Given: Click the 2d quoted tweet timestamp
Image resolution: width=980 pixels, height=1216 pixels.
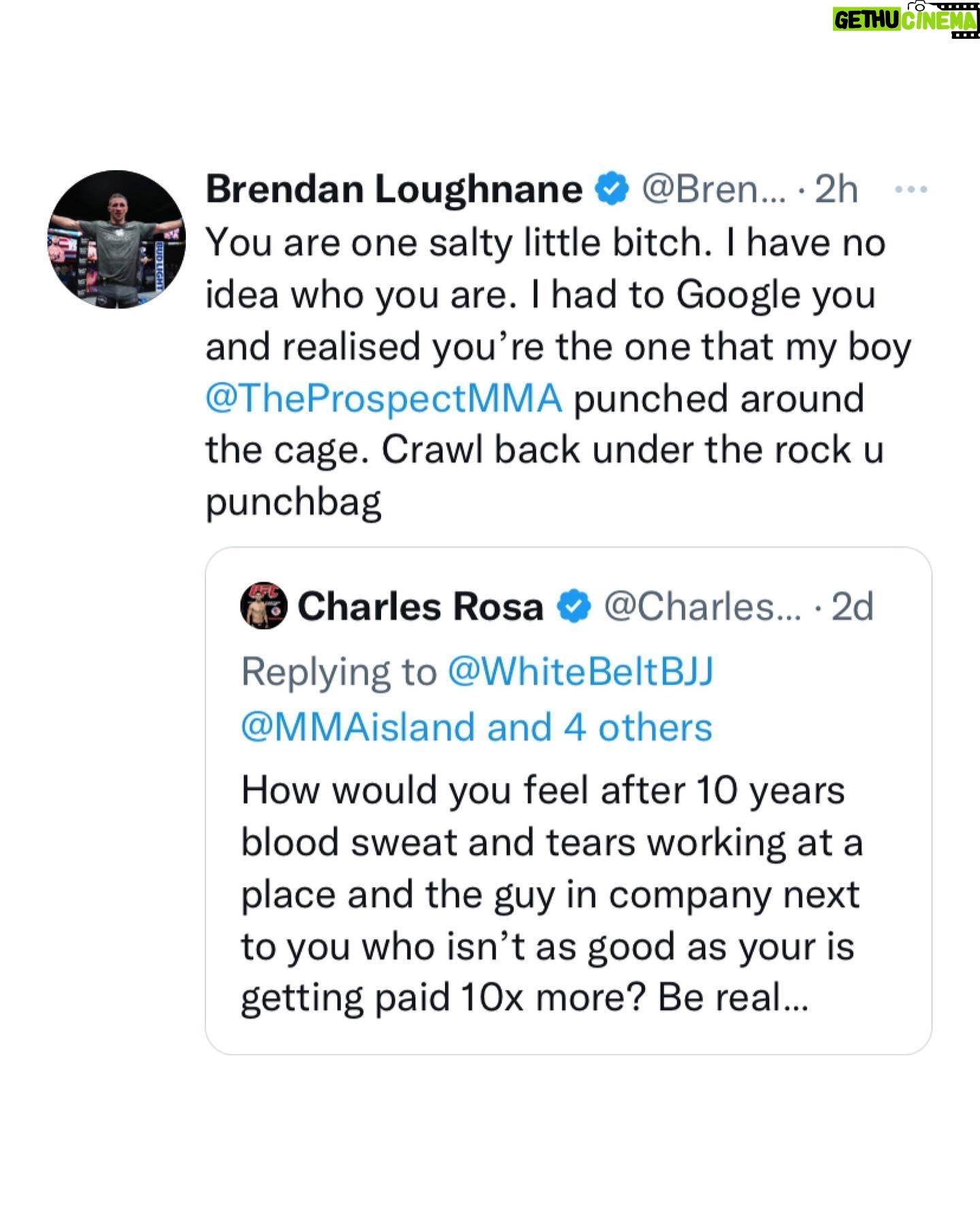Looking at the screenshot, I should tap(853, 607).
